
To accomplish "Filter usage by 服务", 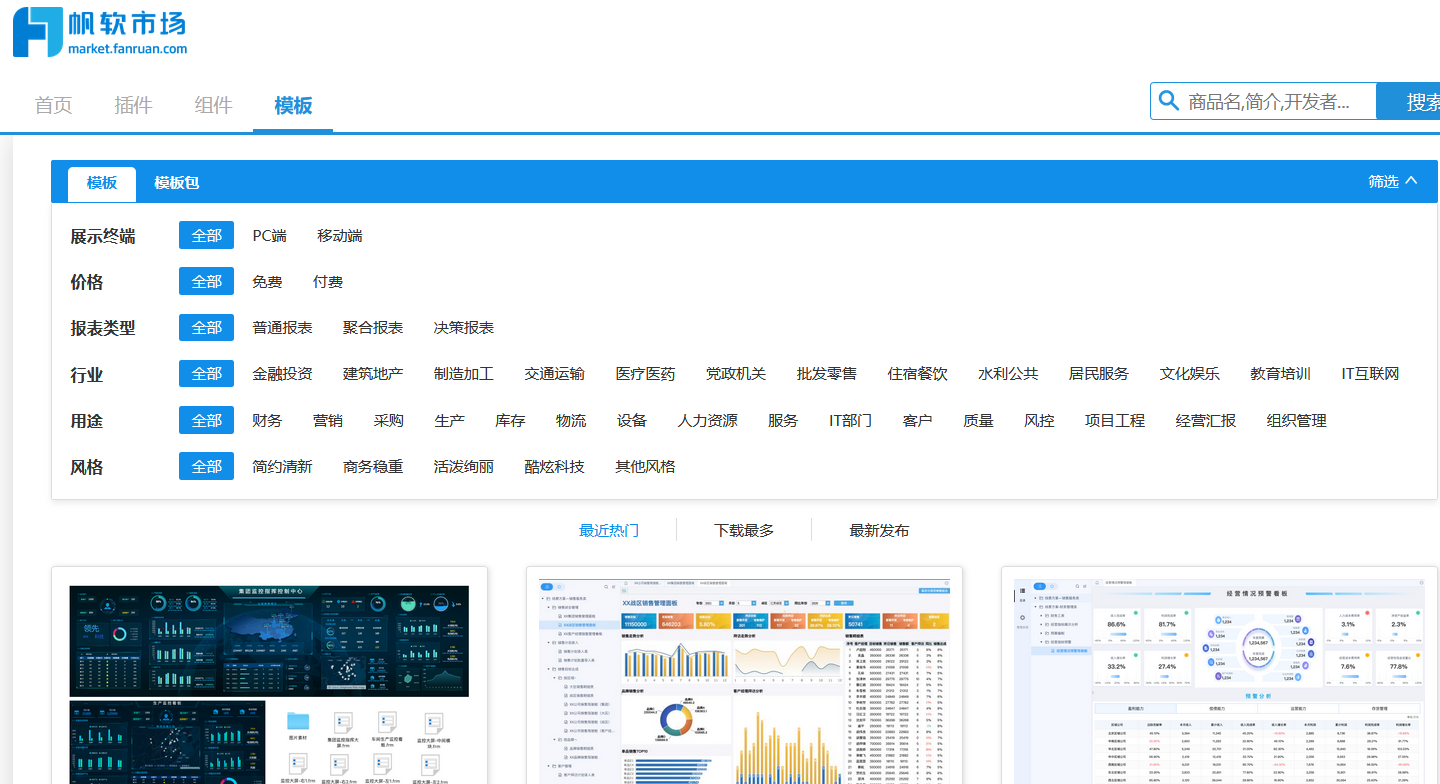I will [783, 421].
